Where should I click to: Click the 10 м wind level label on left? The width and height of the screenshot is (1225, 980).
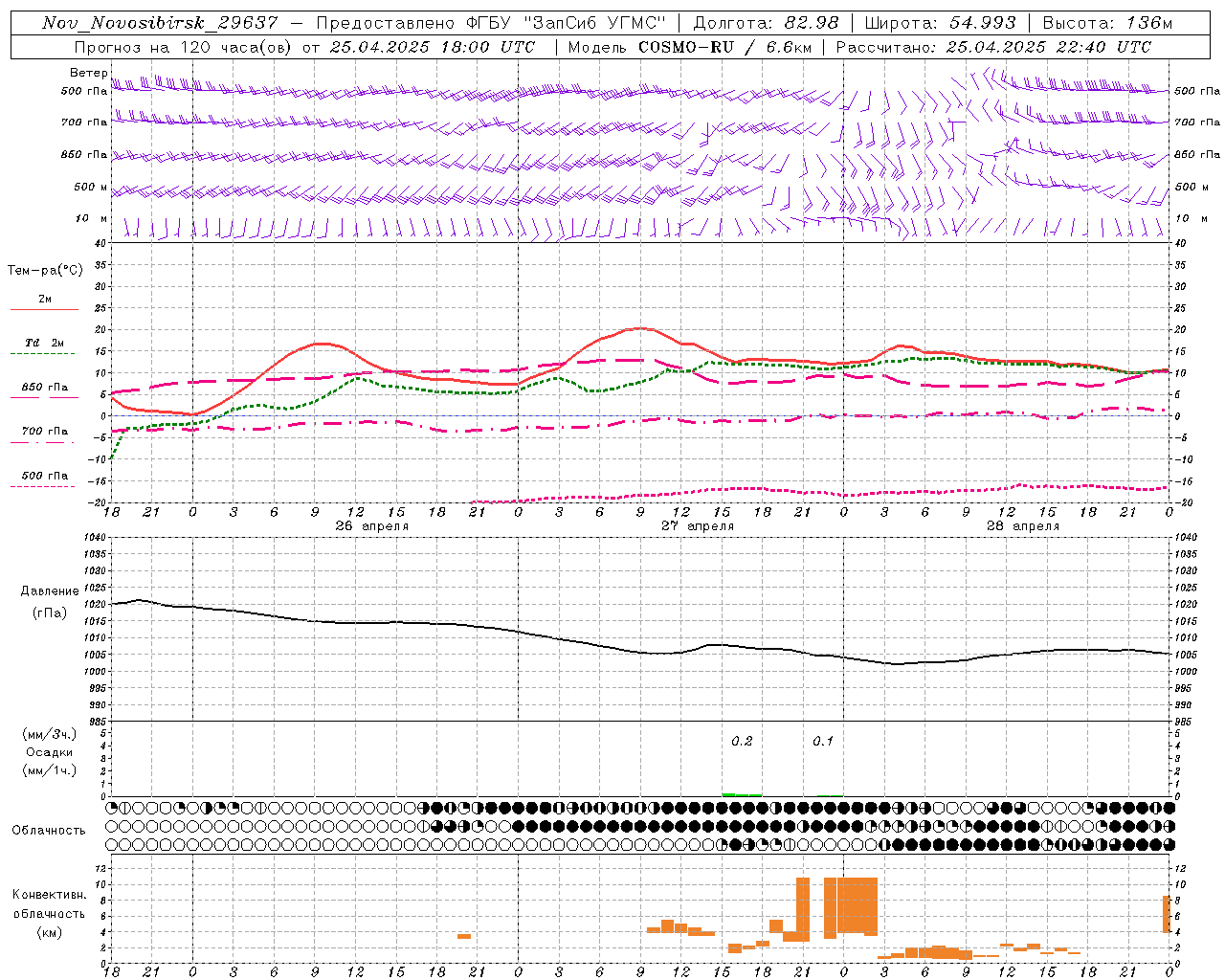[91, 218]
